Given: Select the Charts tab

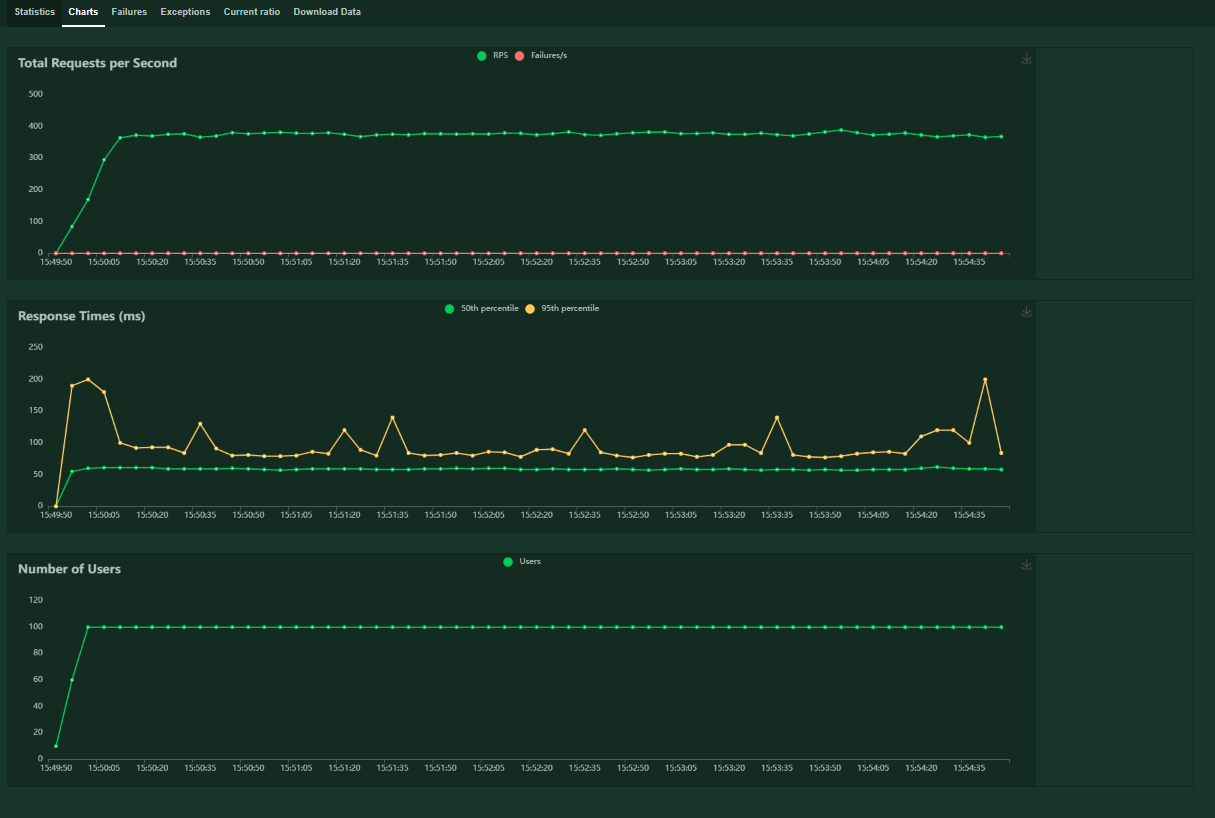Looking at the screenshot, I should click(83, 12).
